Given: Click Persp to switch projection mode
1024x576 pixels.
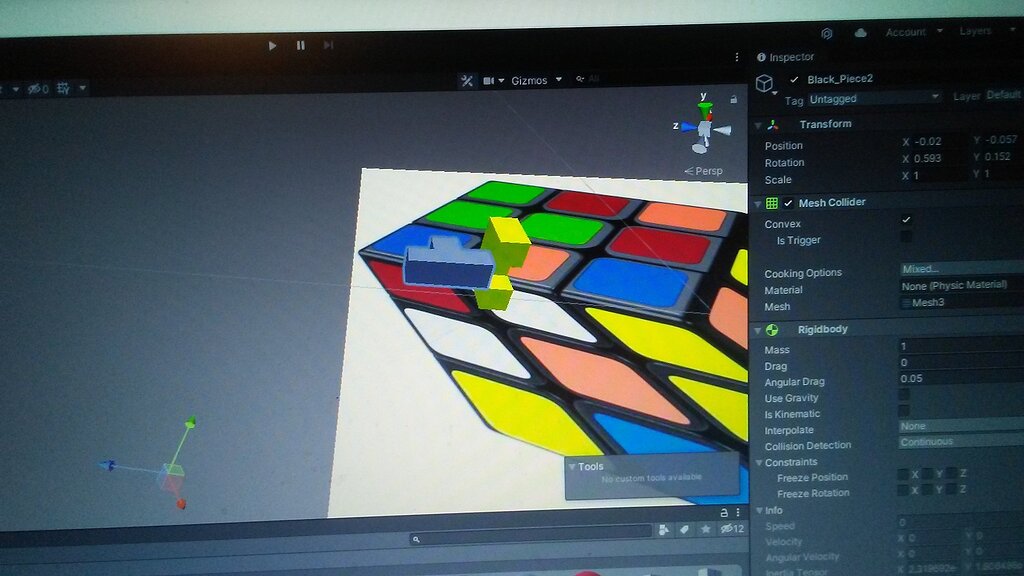Looking at the screenshot, I should point(707,170).
